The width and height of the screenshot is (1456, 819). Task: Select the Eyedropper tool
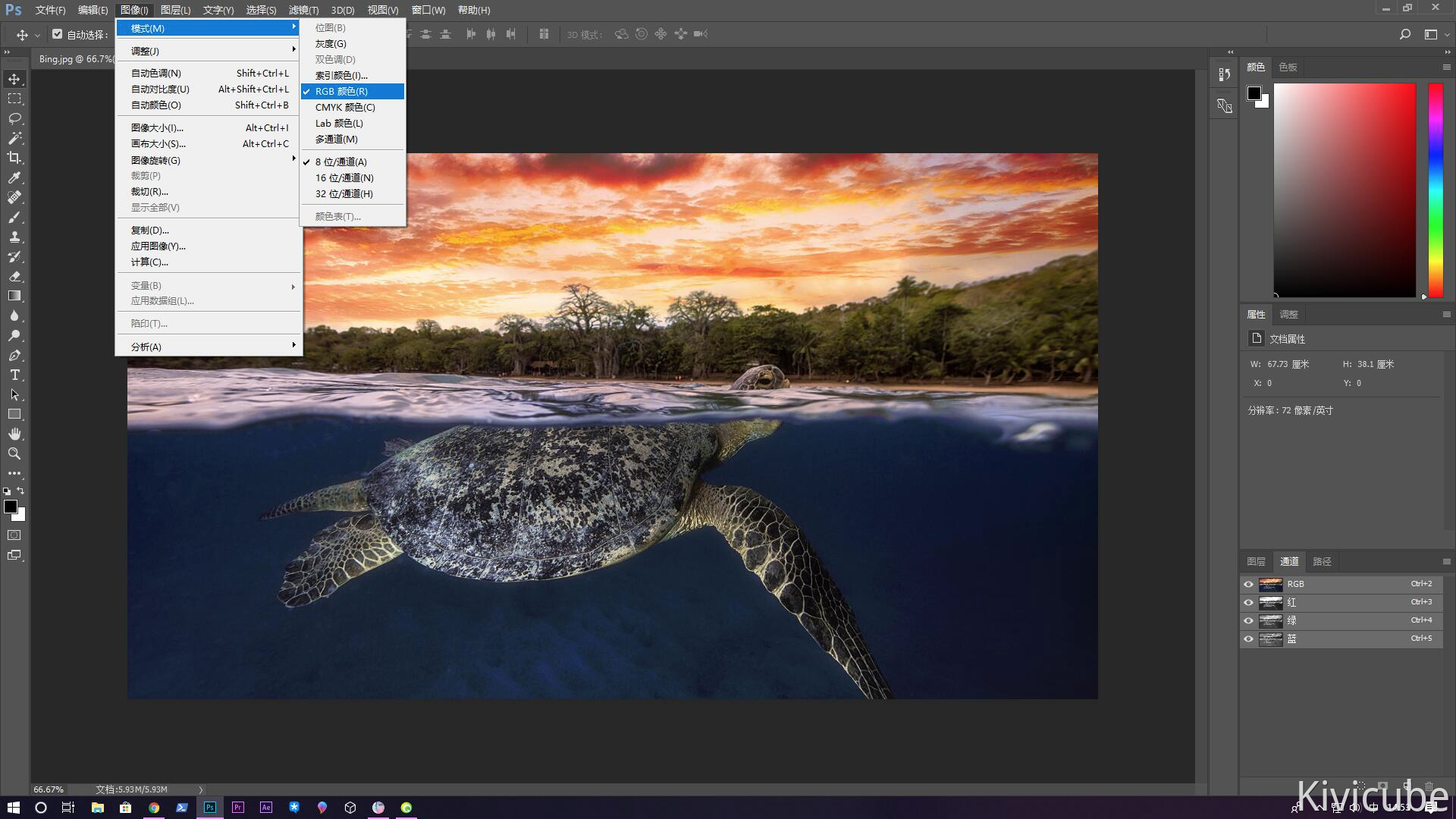tap(14, 177)
